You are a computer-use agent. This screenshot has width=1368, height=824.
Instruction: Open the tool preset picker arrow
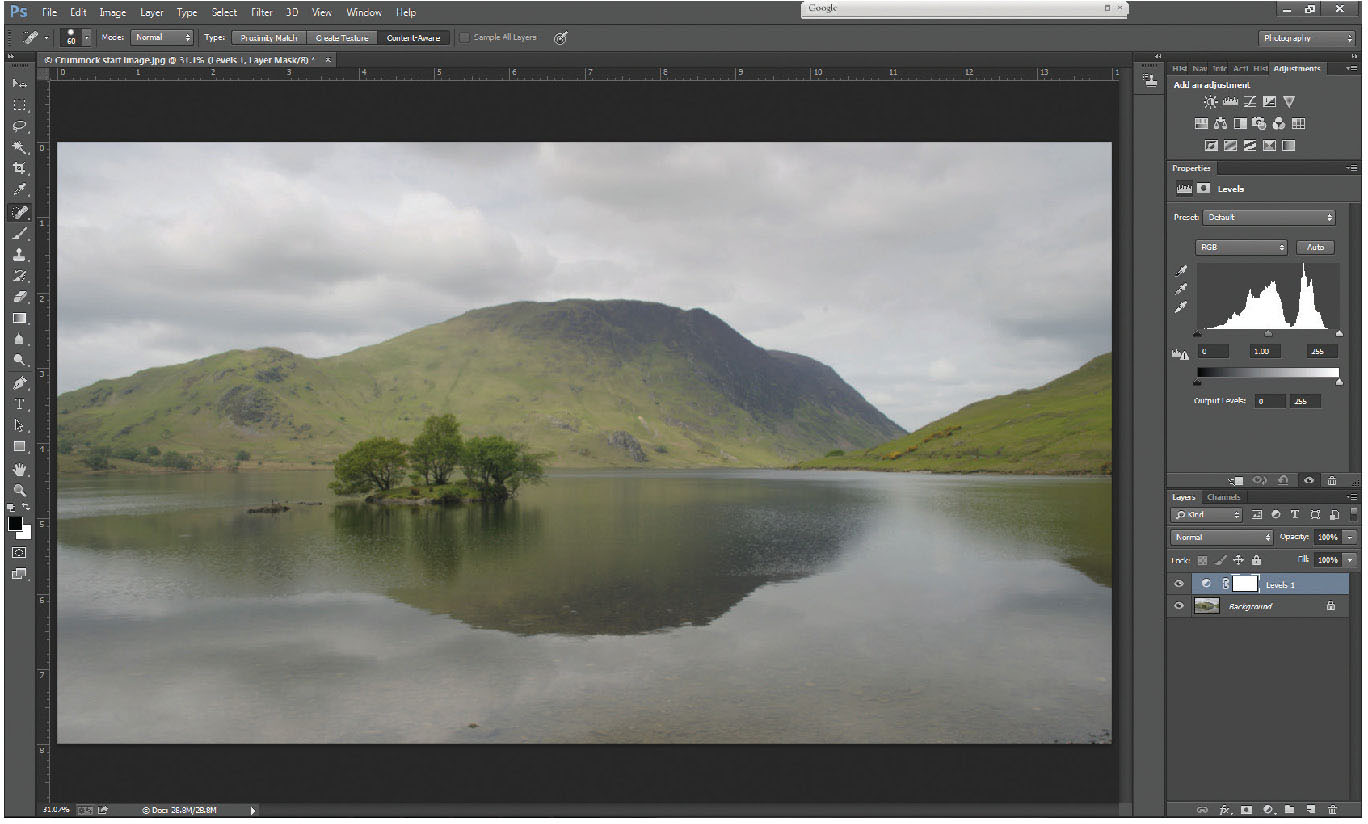tap(46, 38)
